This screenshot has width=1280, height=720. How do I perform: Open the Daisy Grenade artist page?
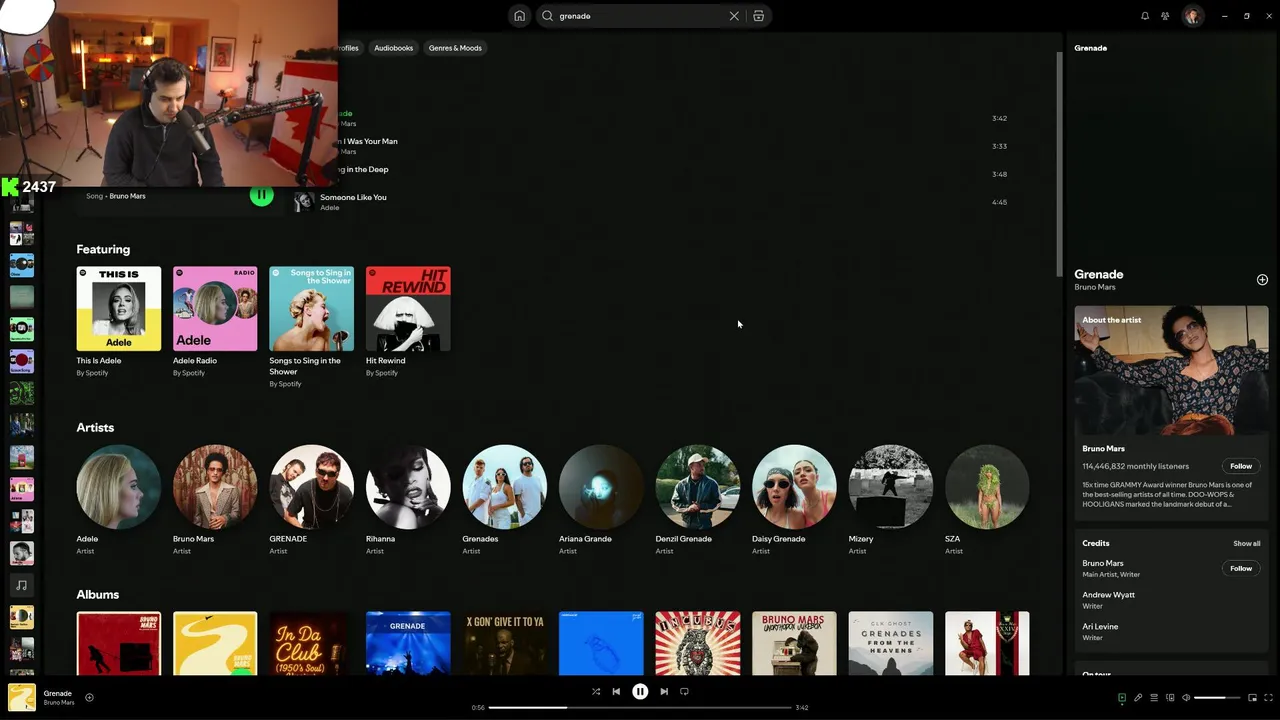tap(794, 487)
